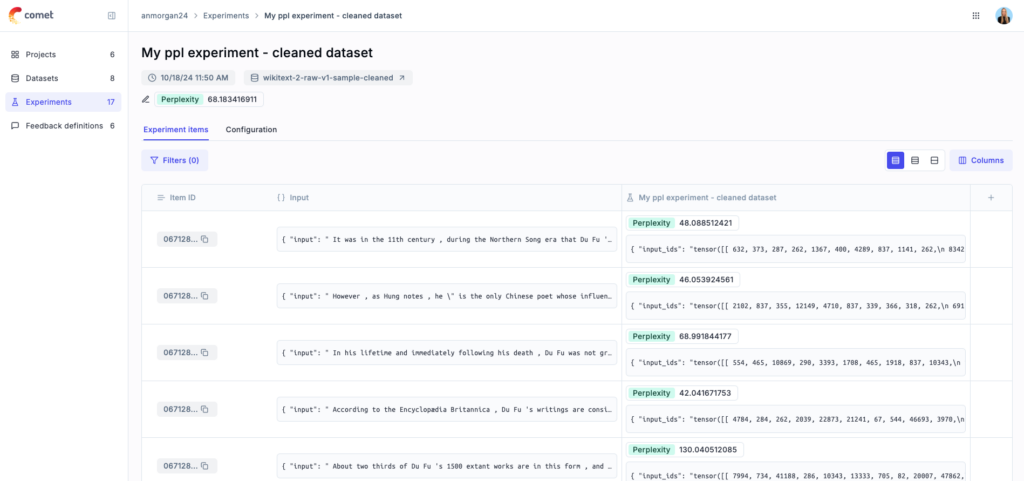Image resolution: width=1024 pixels, height=481 pixels.
Task: Select the compact row height view
Action: click(896, 160)
